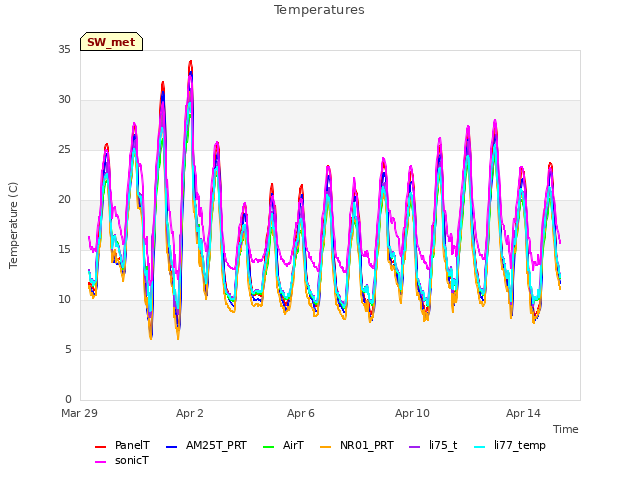Click the Apr 10 x-axis label

coord(412,413)
